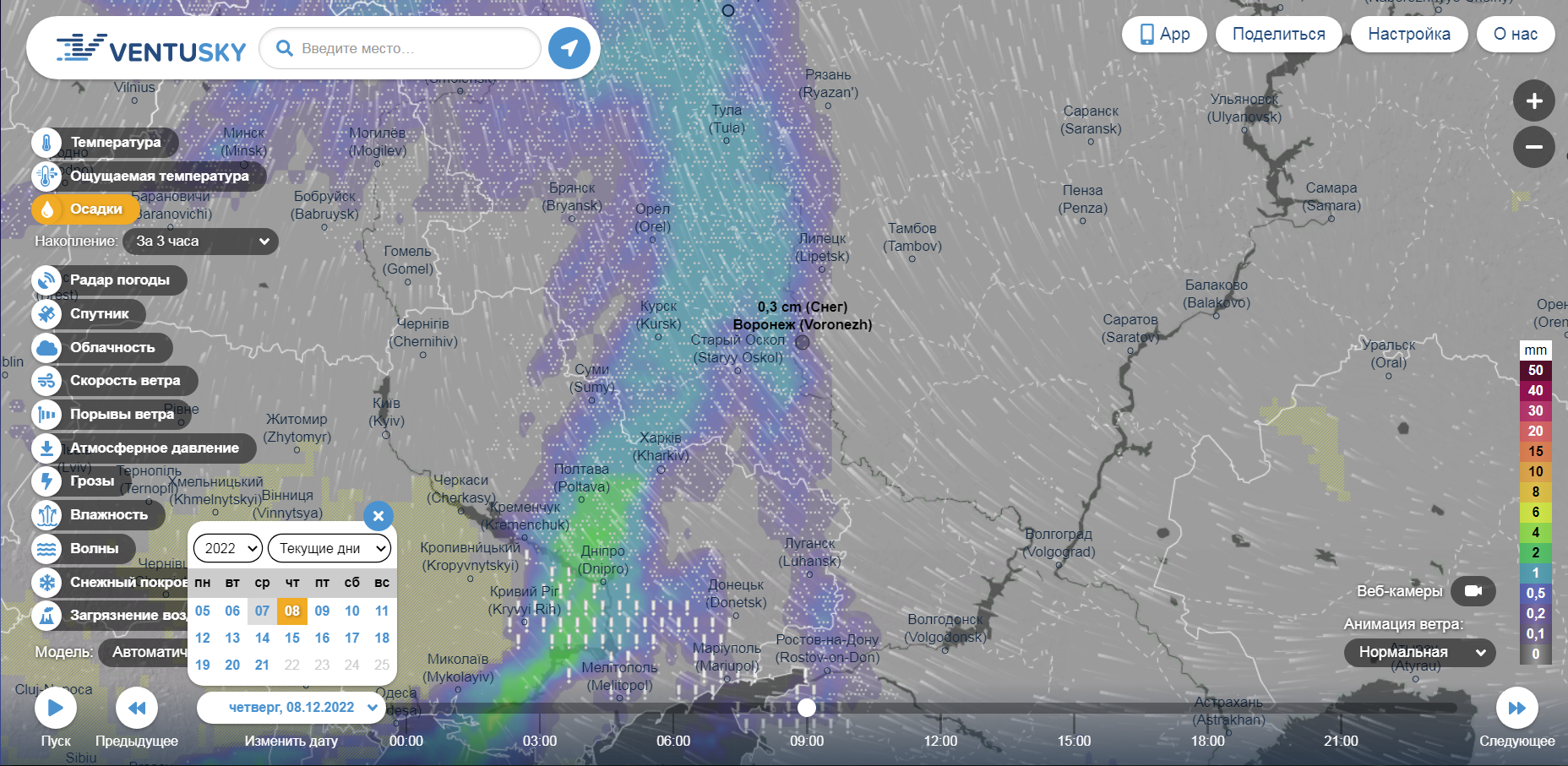Select the Температура thermometer layer icon

47,143
